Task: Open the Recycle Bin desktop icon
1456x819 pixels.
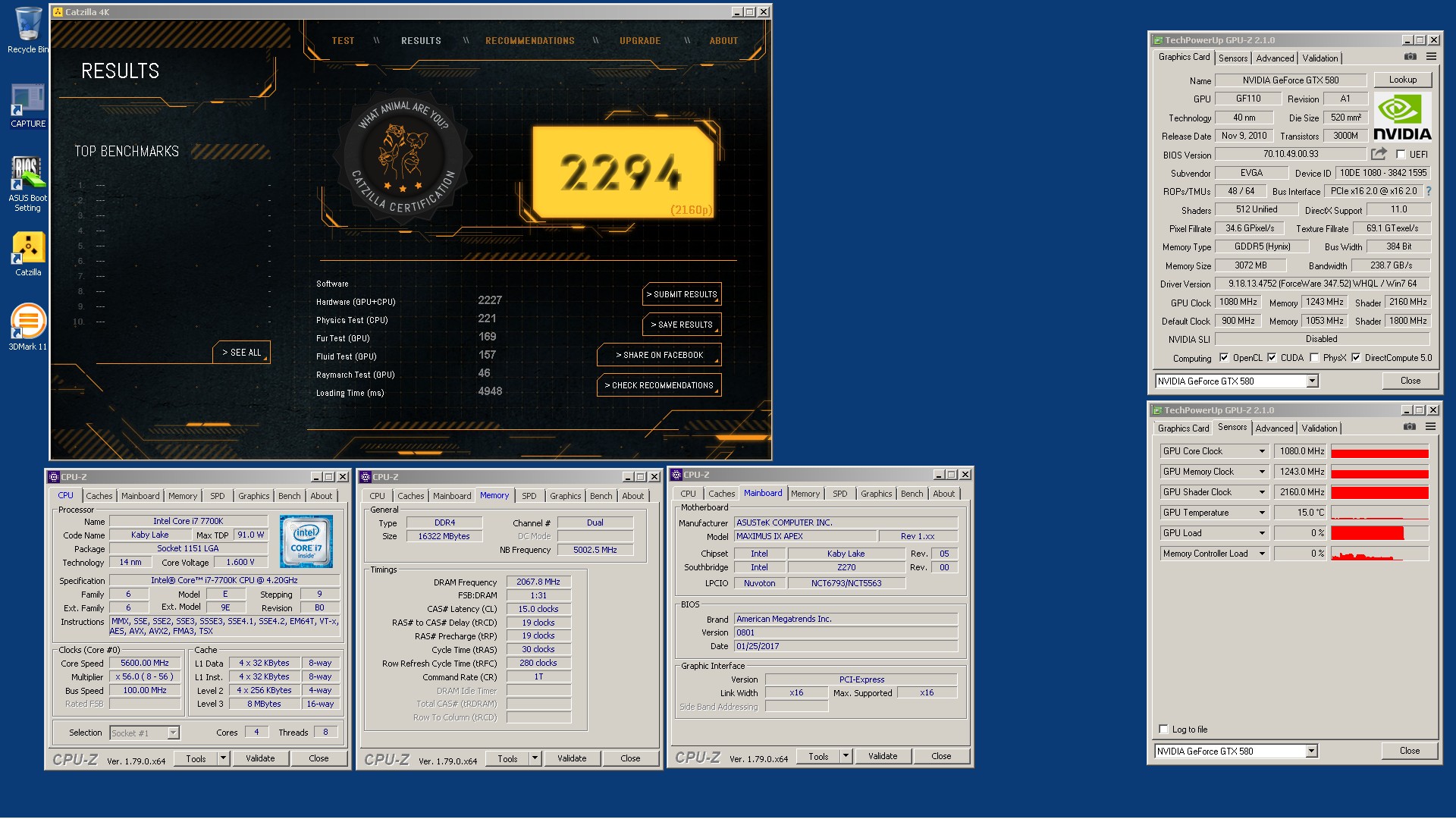Action: 28,30
